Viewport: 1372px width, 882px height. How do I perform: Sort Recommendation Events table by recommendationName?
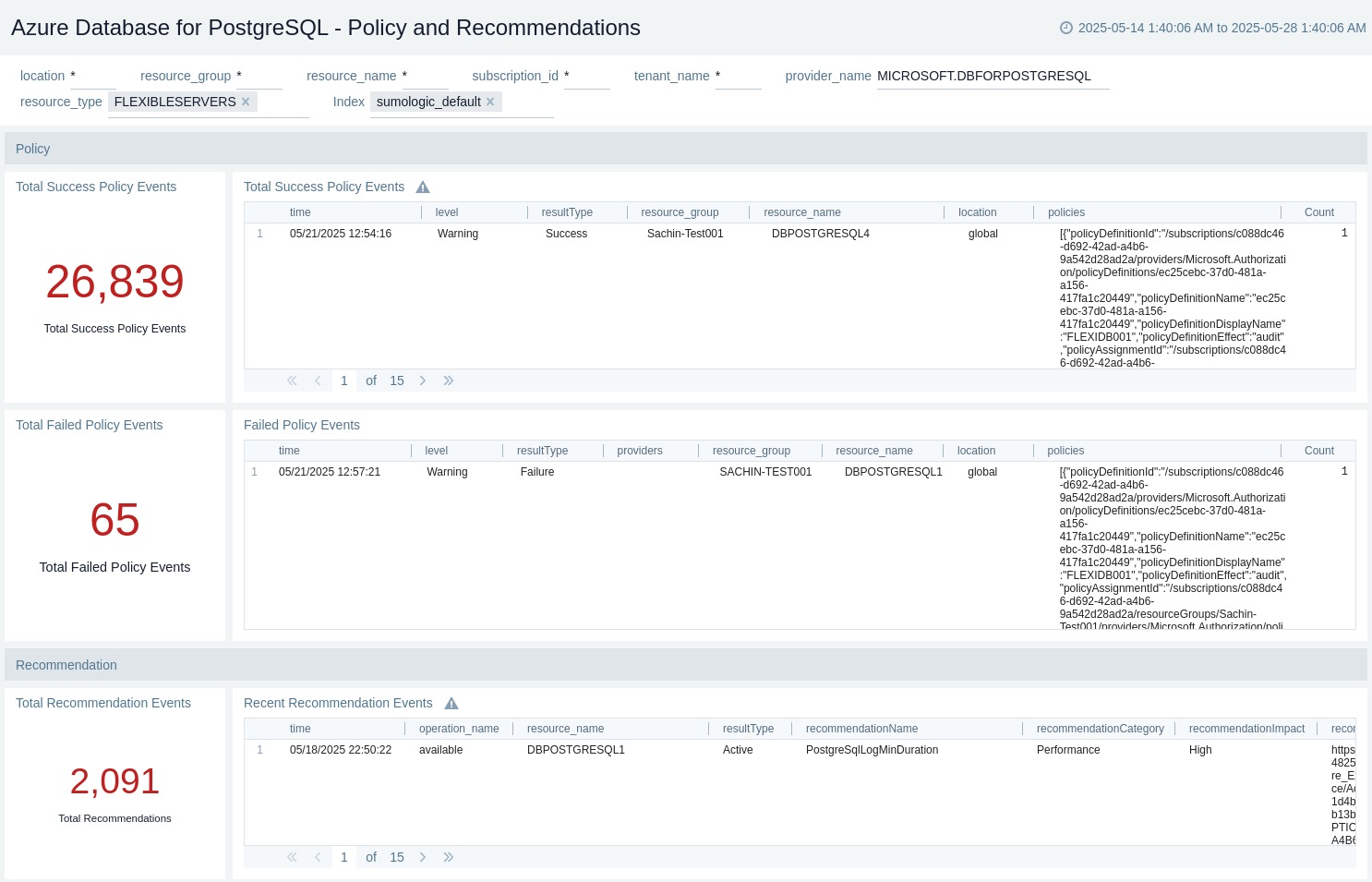[861, 729]
